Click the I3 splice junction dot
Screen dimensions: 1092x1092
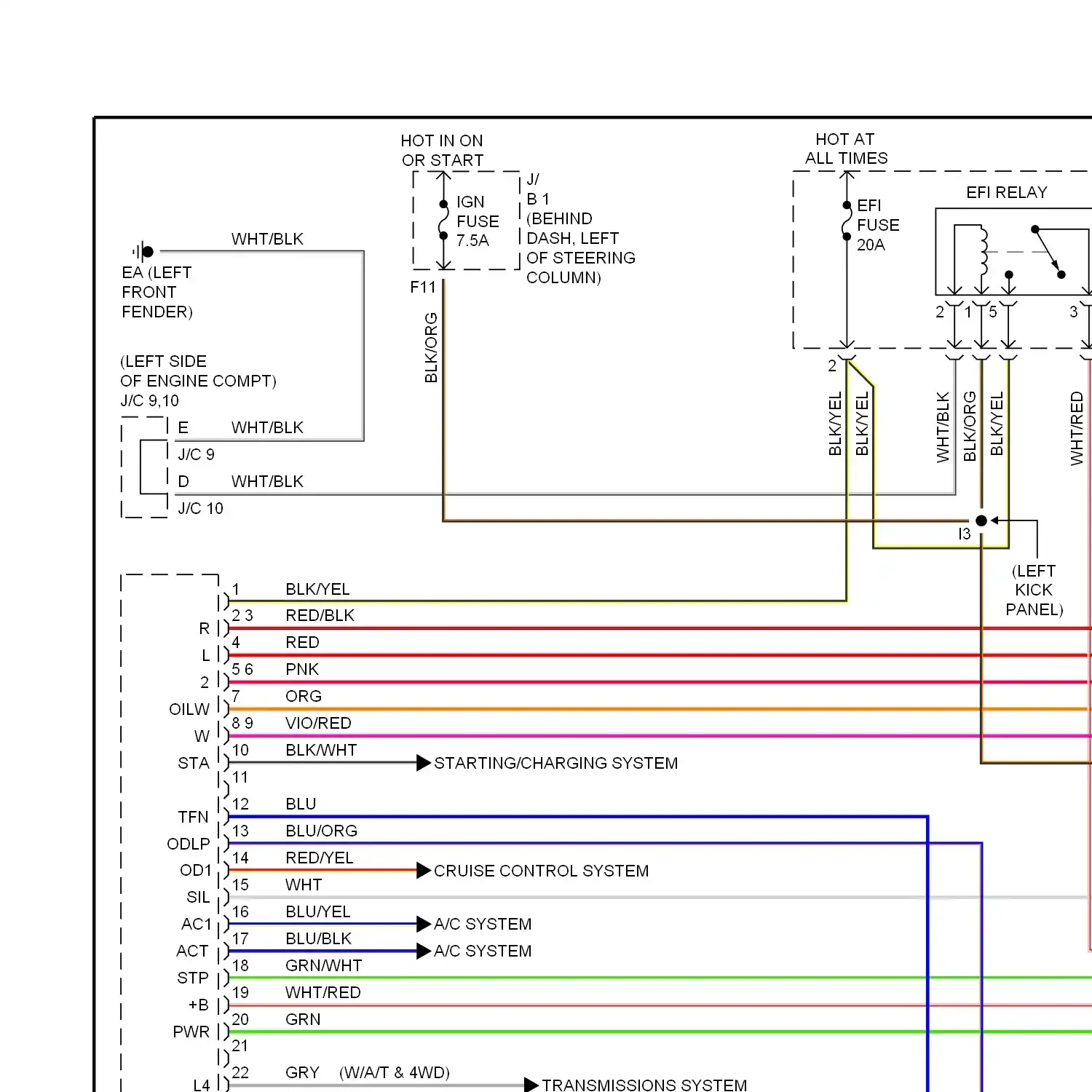(981, 521)
